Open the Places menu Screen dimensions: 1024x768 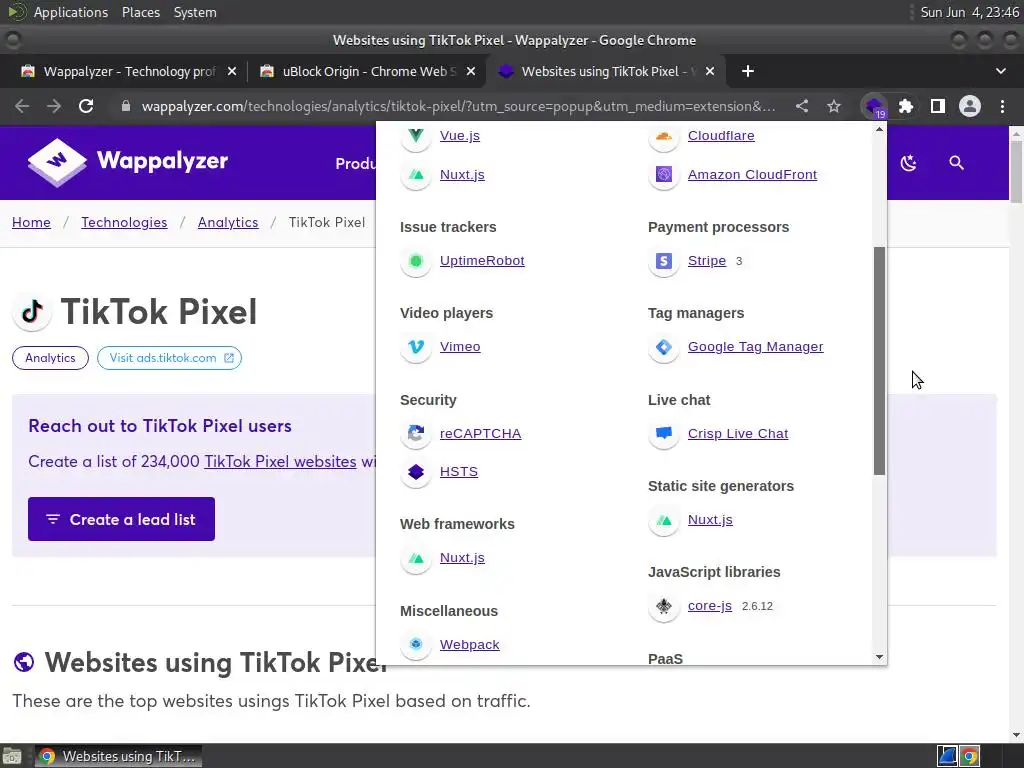(140, 12)
